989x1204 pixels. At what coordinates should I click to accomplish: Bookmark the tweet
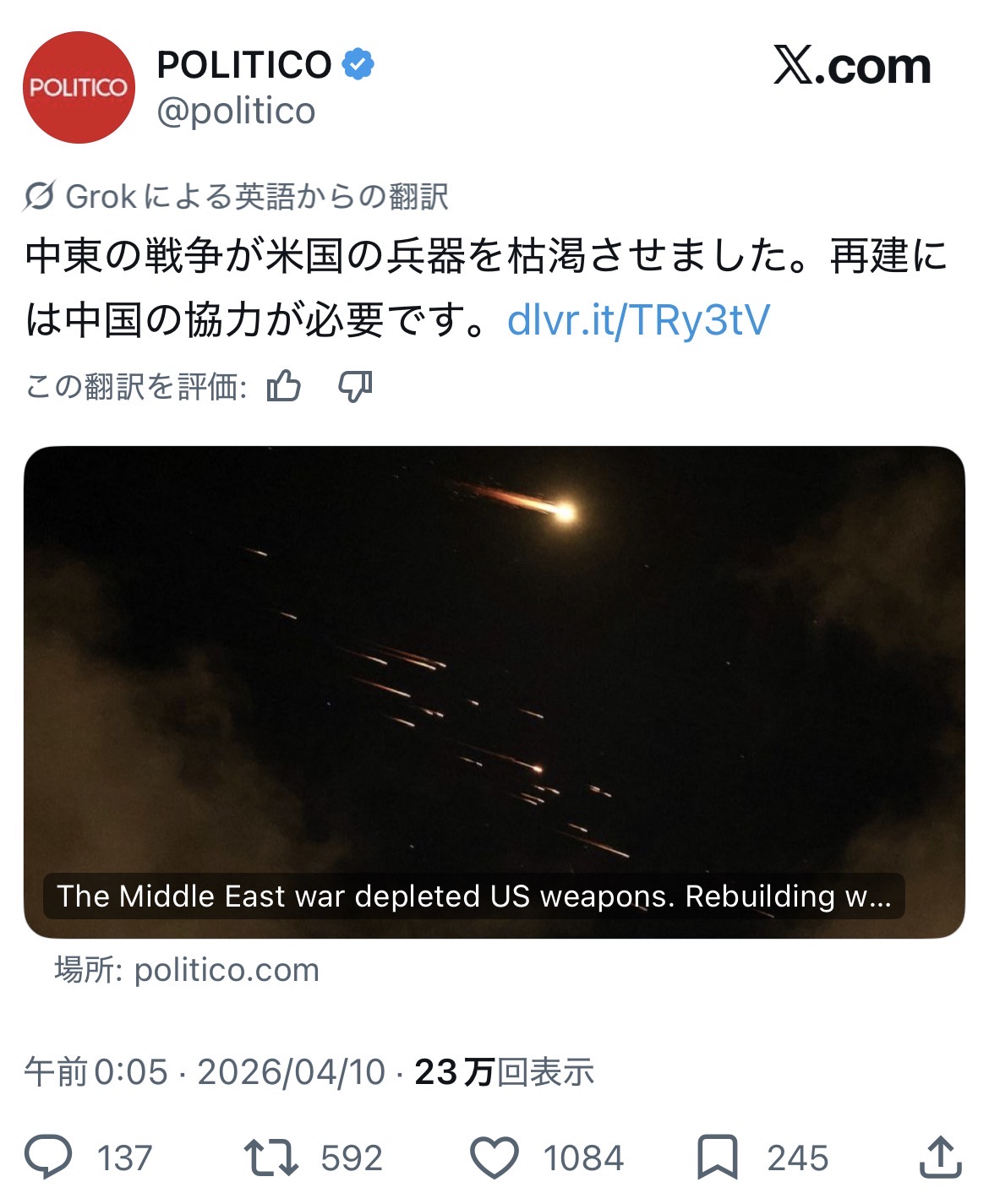pyautogui.click(x=717, y=1158)
